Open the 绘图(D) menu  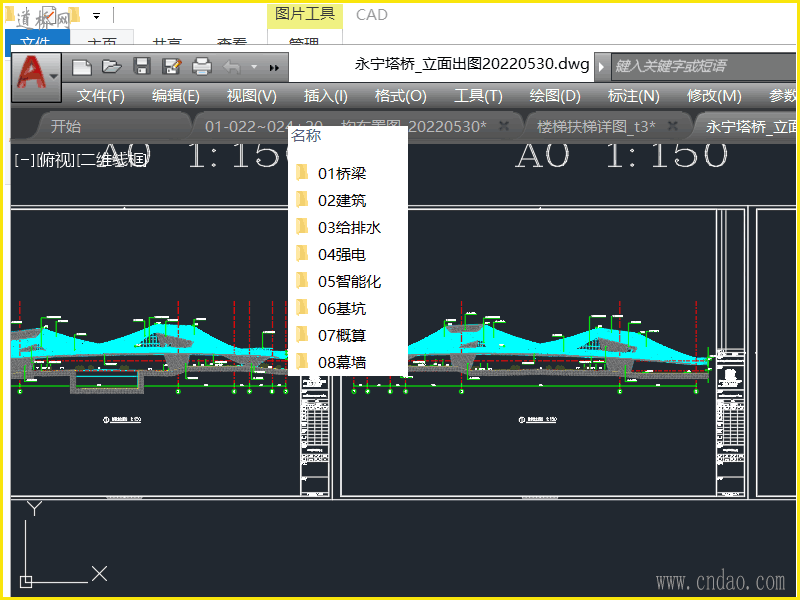click(555, 96)
